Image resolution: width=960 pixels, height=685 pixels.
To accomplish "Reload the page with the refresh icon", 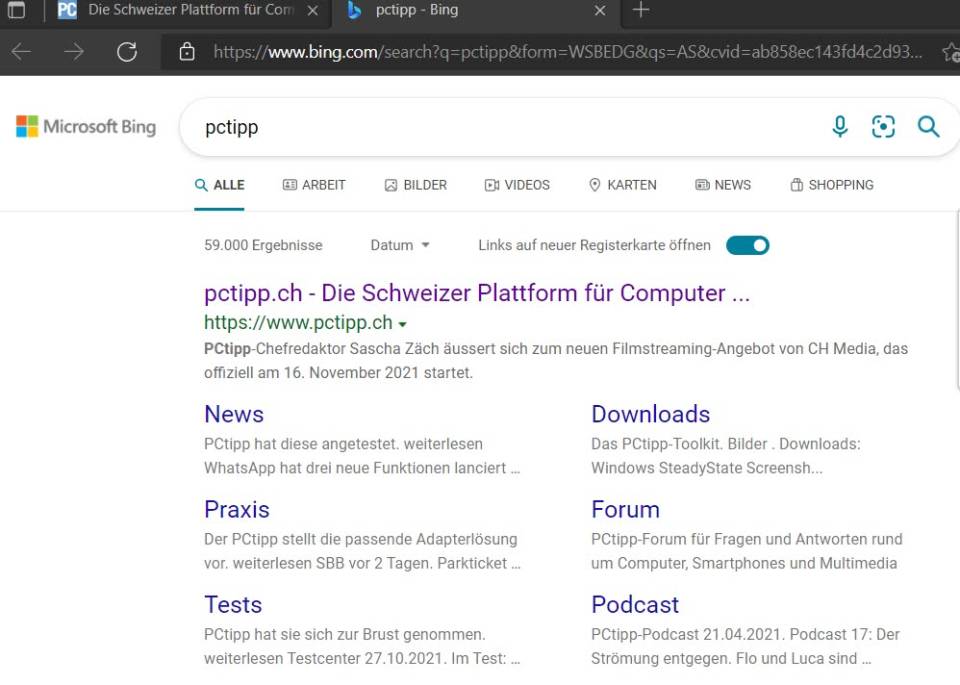I will pos(127,52).
